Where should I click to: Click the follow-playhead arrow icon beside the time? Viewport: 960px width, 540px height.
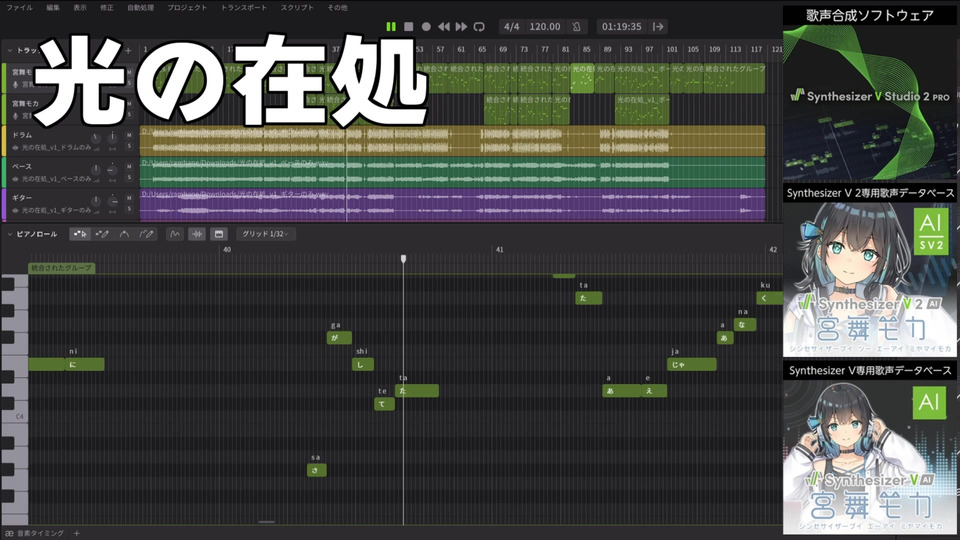tap(658, 26)
